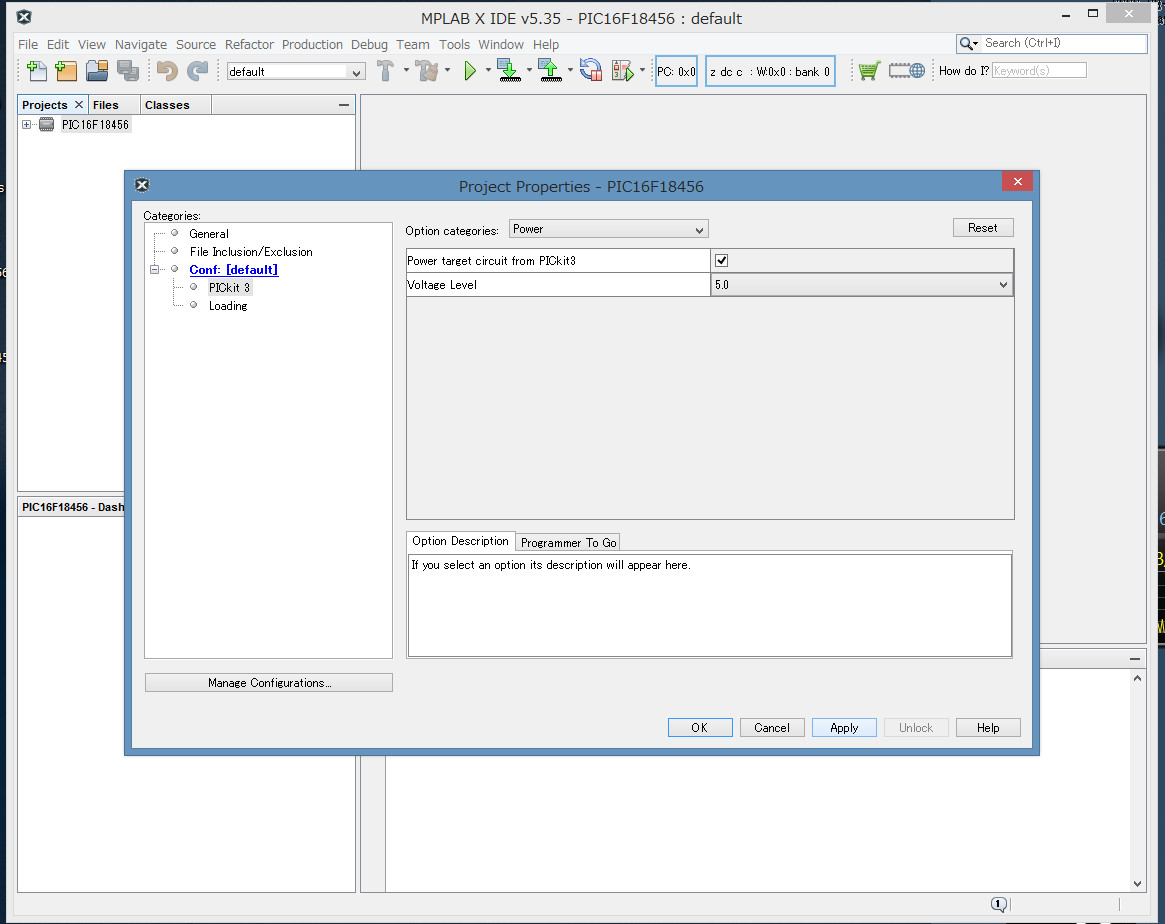Click the Save All disks icon
This screenshot has height=924, width=1165.
(x=128, y=71)
